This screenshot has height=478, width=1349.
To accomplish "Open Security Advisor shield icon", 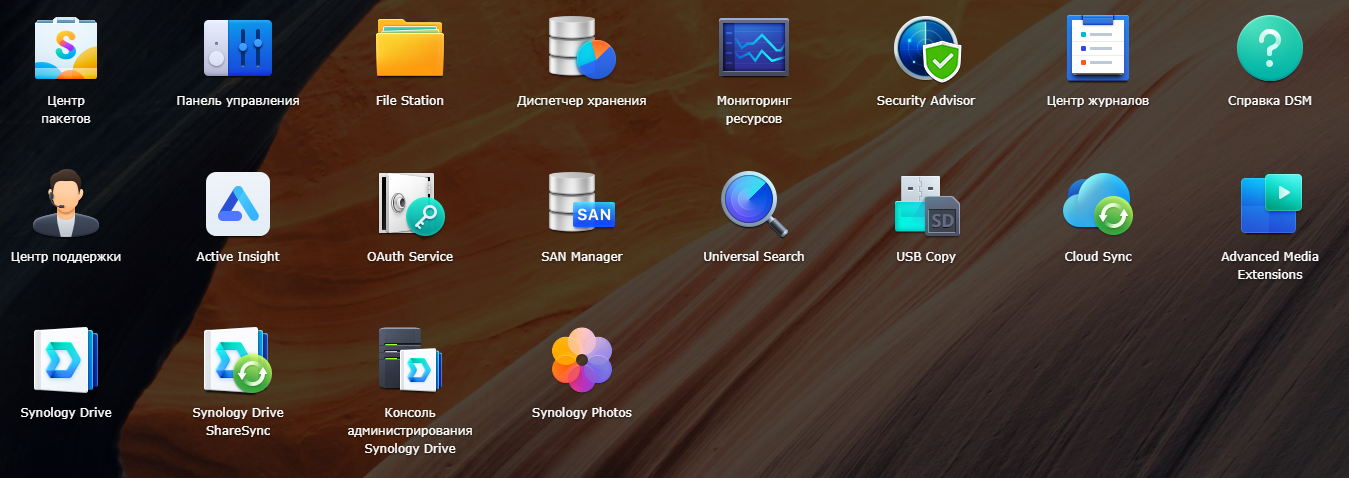I will 926,48.
